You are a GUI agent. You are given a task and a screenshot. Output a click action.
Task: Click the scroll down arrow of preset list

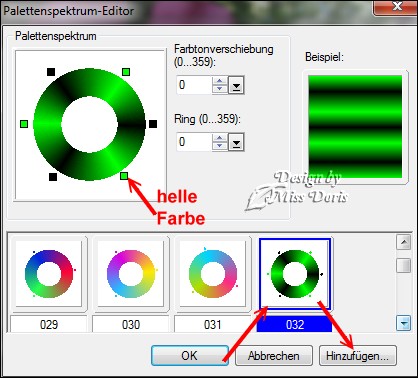pos(403,323)
